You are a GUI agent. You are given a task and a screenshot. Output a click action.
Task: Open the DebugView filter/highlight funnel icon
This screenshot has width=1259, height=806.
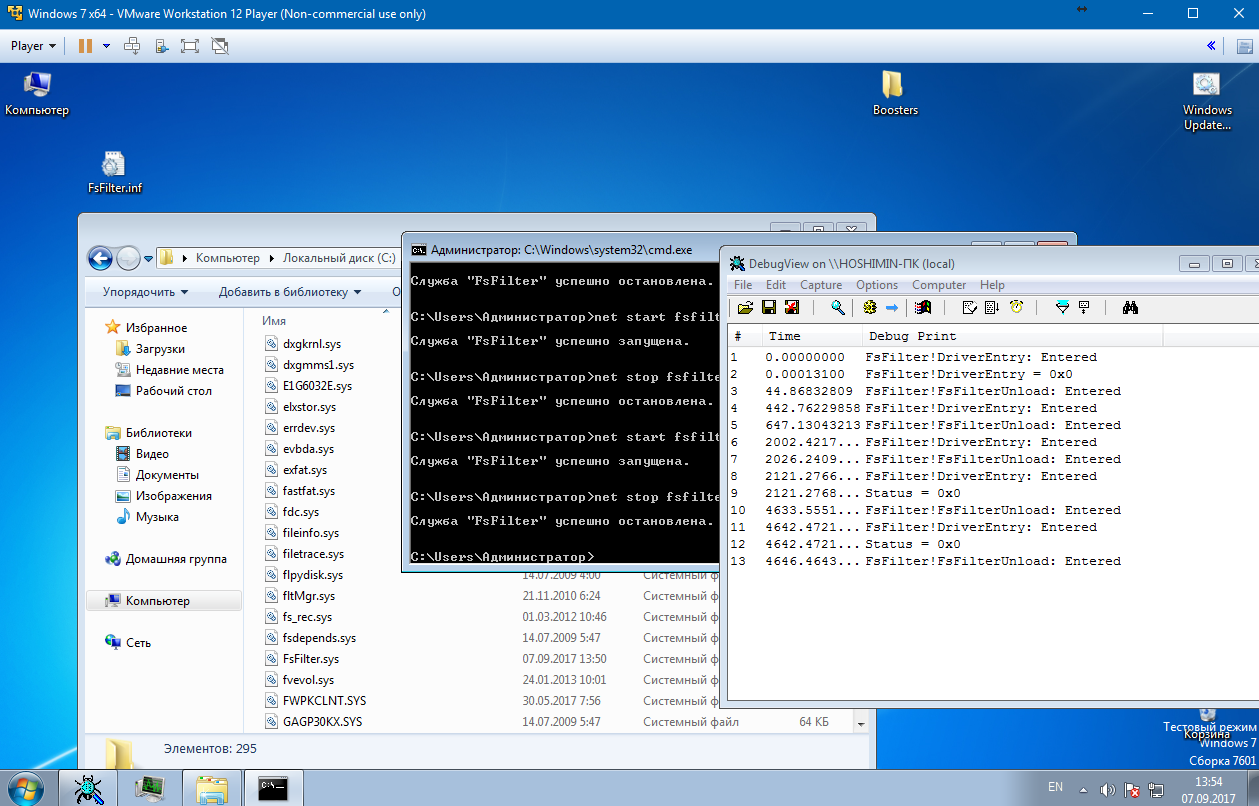point(1063,308)
